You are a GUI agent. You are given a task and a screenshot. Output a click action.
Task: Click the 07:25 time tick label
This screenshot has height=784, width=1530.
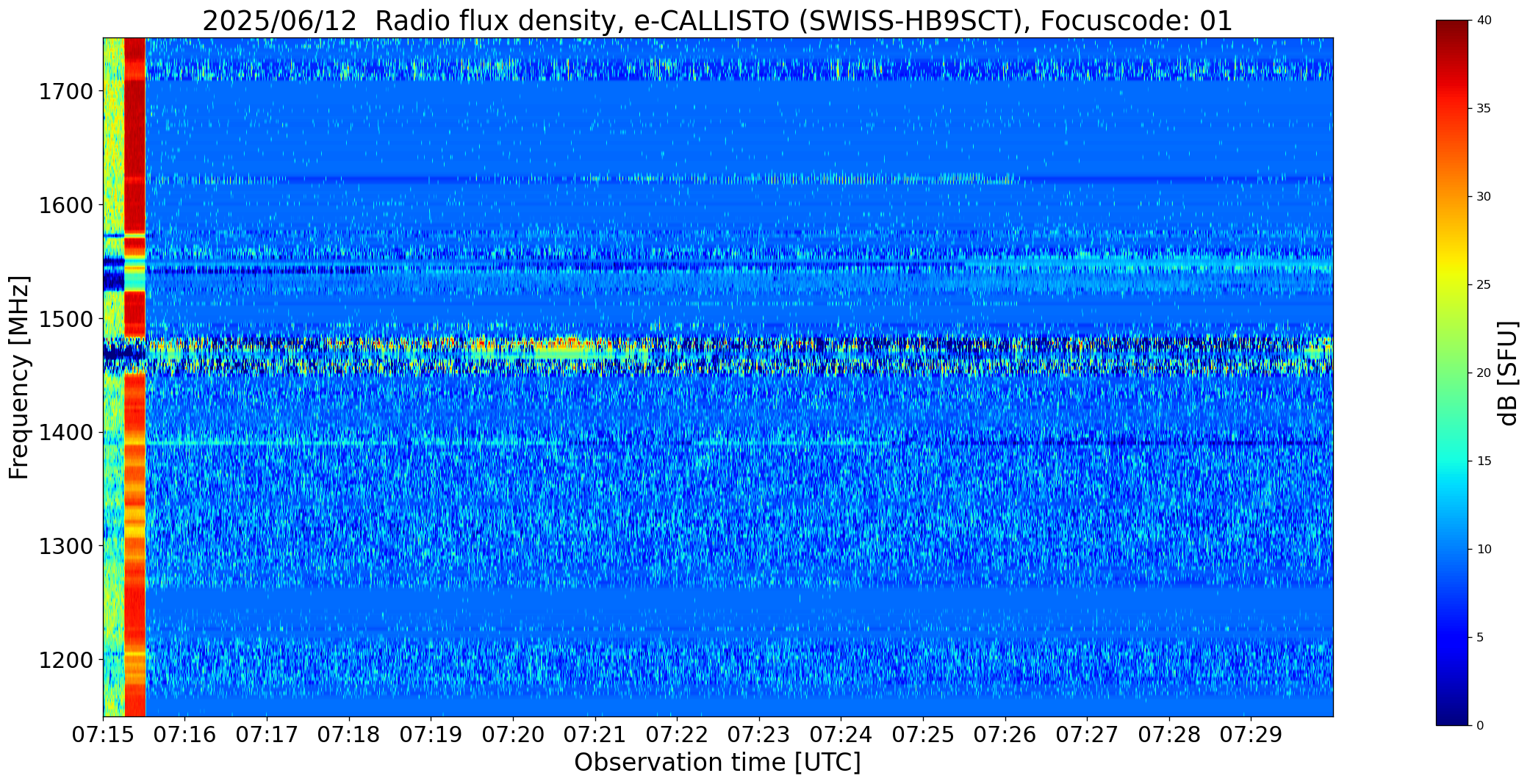click(x=923, y=735)
